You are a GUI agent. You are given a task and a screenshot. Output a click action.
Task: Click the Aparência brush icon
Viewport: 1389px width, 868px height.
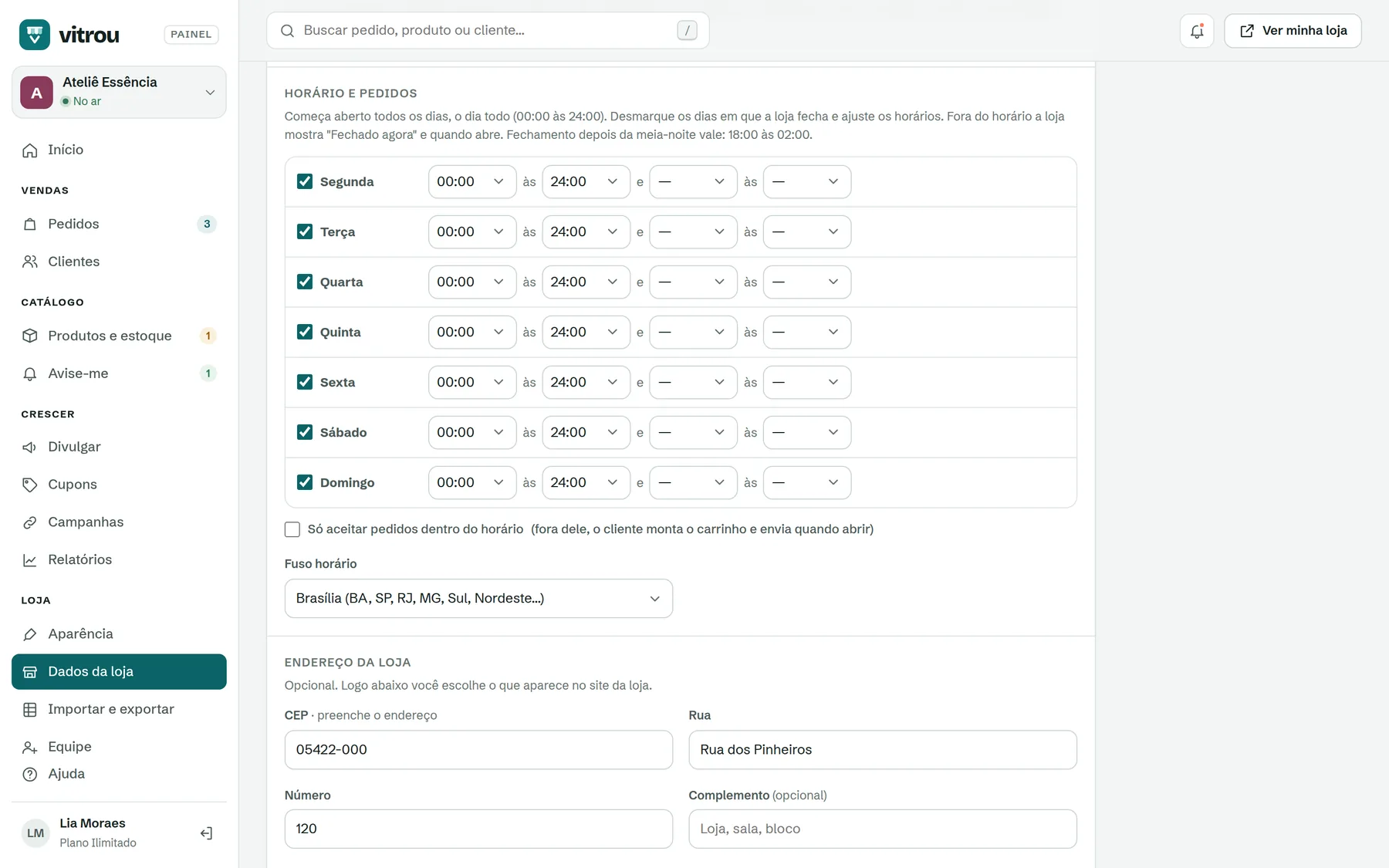click(x=30, y=634)
